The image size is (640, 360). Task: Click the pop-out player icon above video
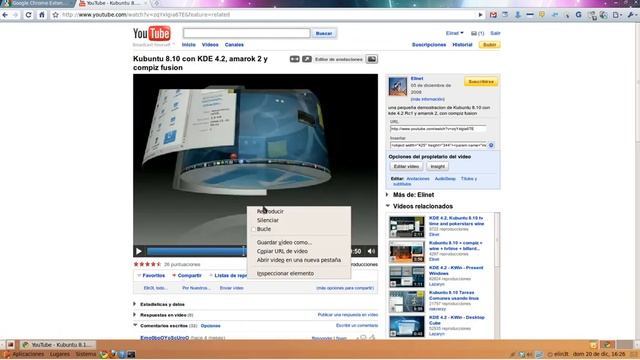click(307, 59)
